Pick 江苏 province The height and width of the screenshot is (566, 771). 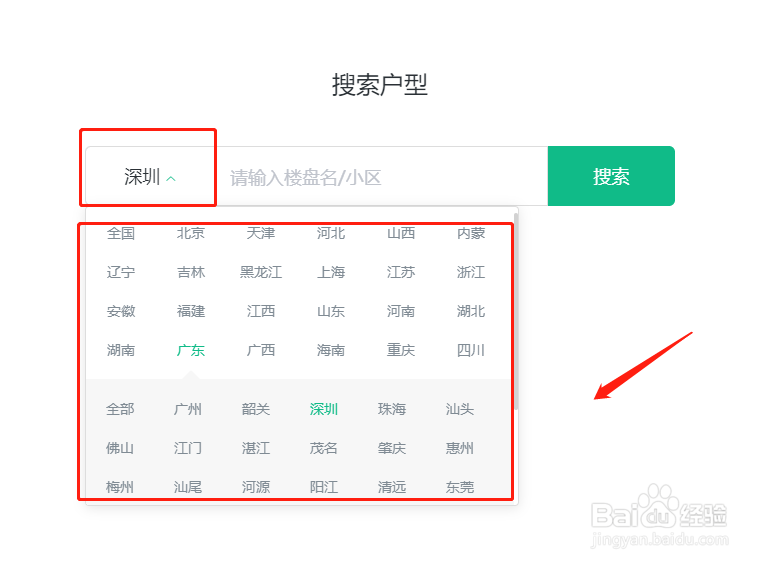click(x=401, y=272)
